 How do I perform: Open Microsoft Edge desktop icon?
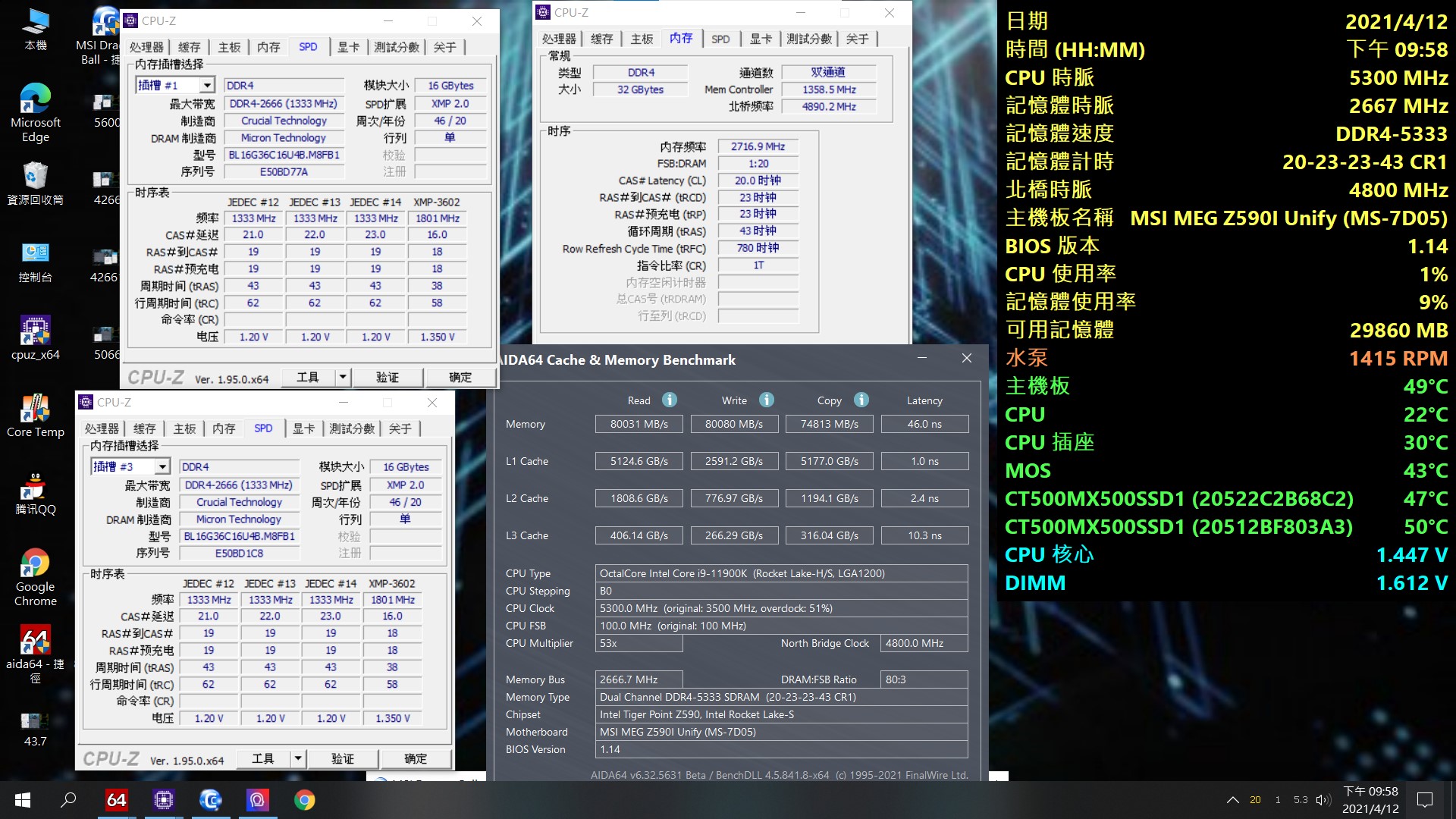[x=35, y=112]
